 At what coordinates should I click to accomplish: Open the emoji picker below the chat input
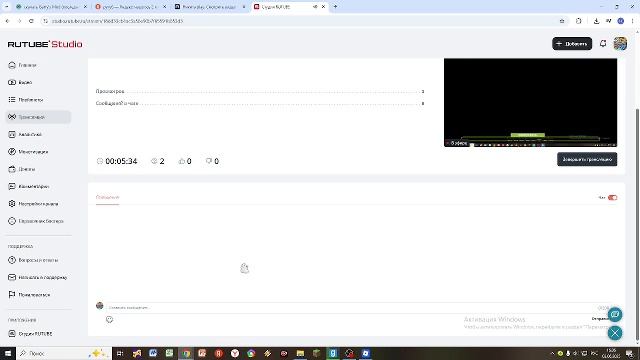pyautogui.click(x=109, y=320)
